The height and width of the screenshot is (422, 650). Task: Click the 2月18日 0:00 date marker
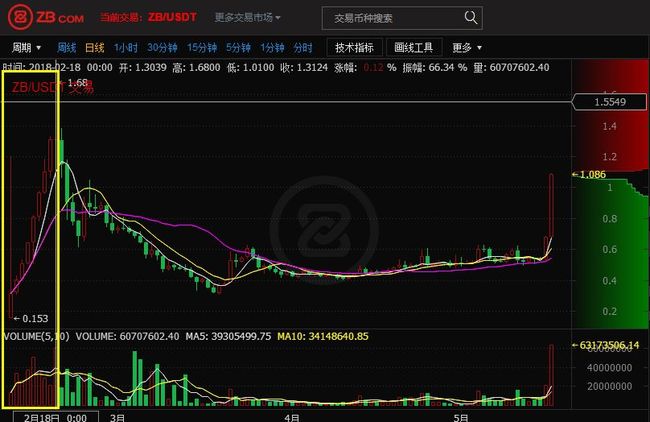tap(56, 417)
